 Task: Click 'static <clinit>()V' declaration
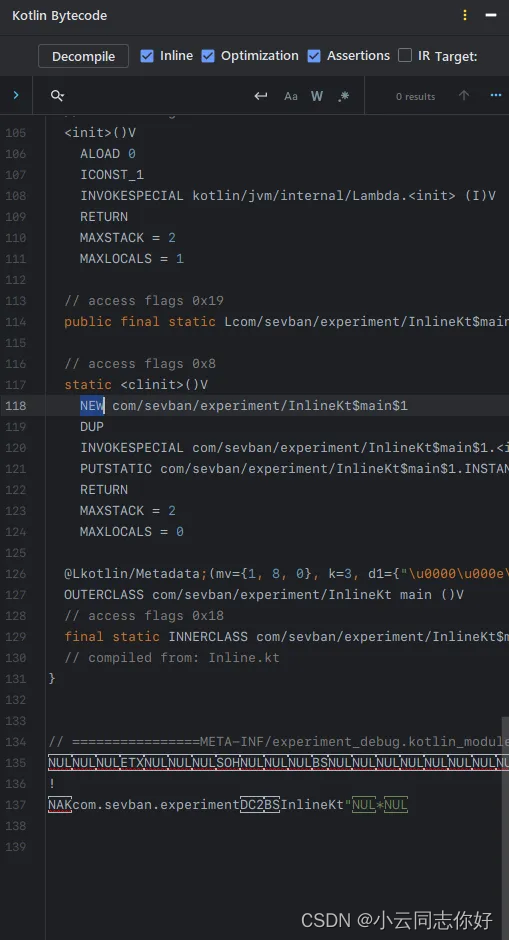(x=136, y=385)
